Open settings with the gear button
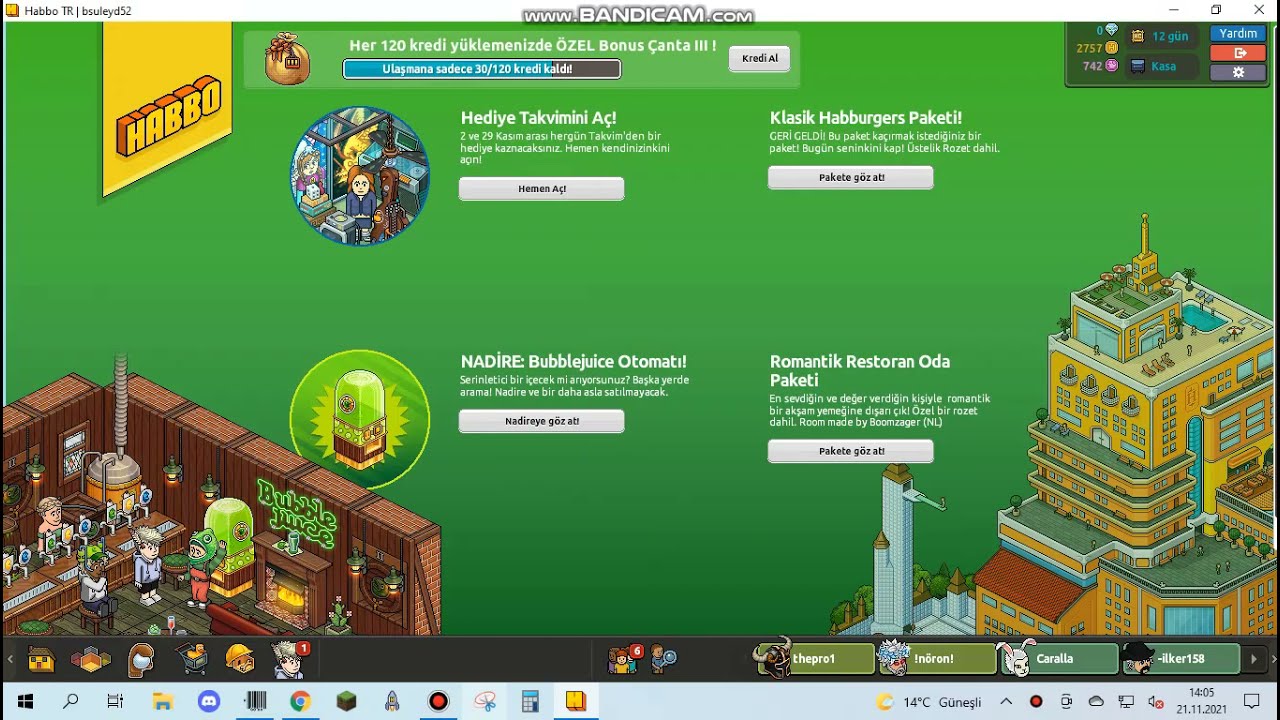This screenshot has width=1280, height=720. point(1238,72)
